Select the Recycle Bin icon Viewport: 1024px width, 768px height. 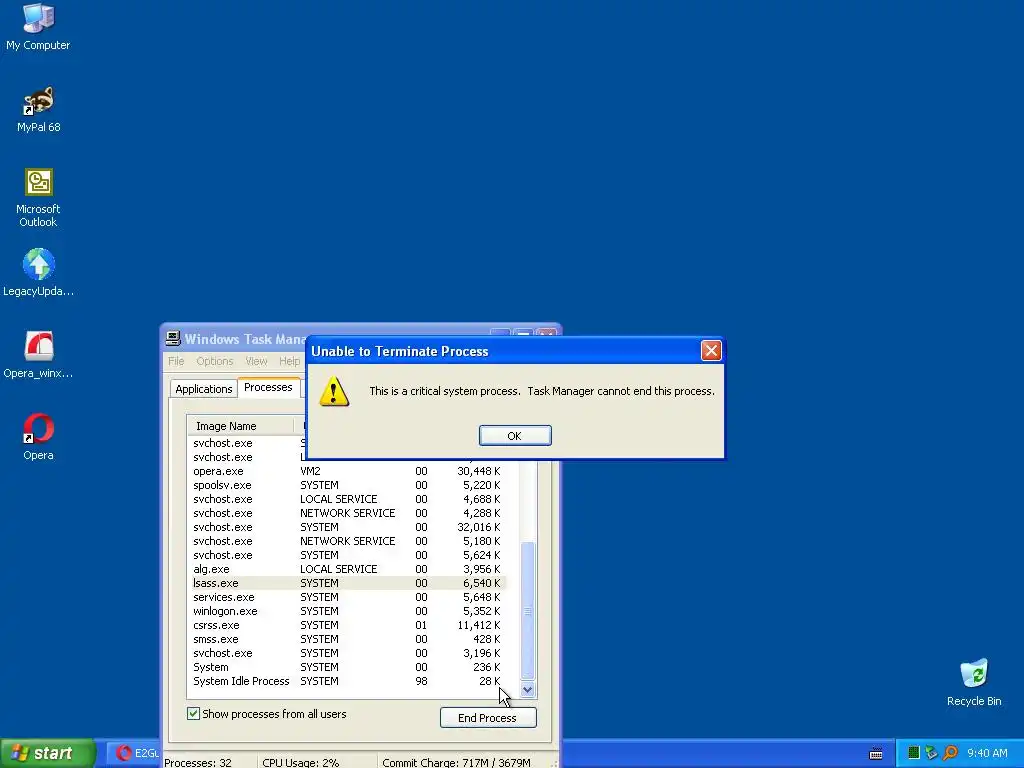[x=974, y=682]
